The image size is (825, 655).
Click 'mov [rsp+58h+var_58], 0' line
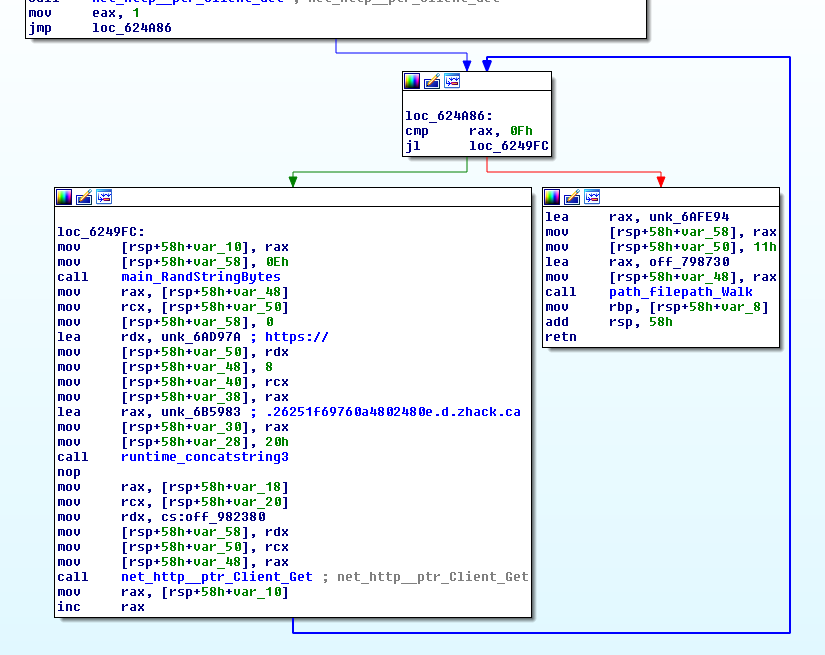tap(165, 321)
